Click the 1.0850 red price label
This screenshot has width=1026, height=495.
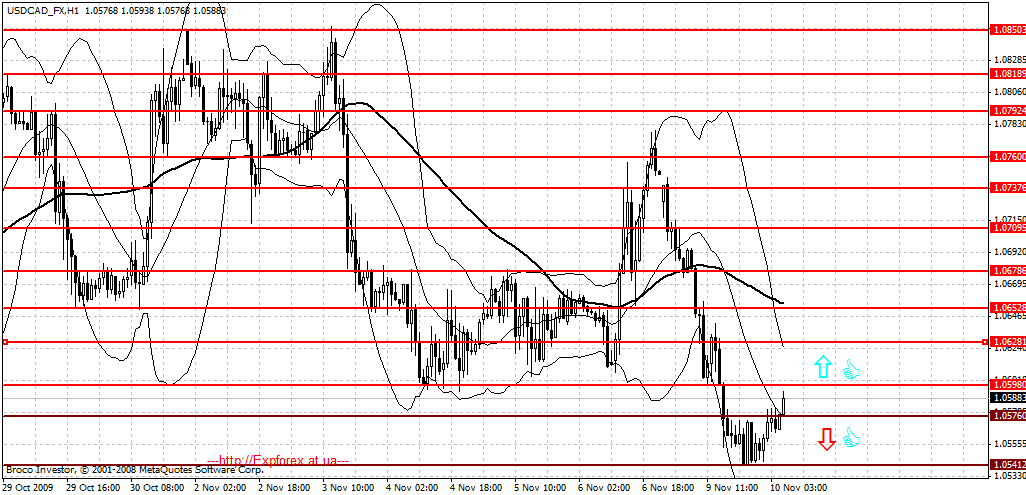1009,30
